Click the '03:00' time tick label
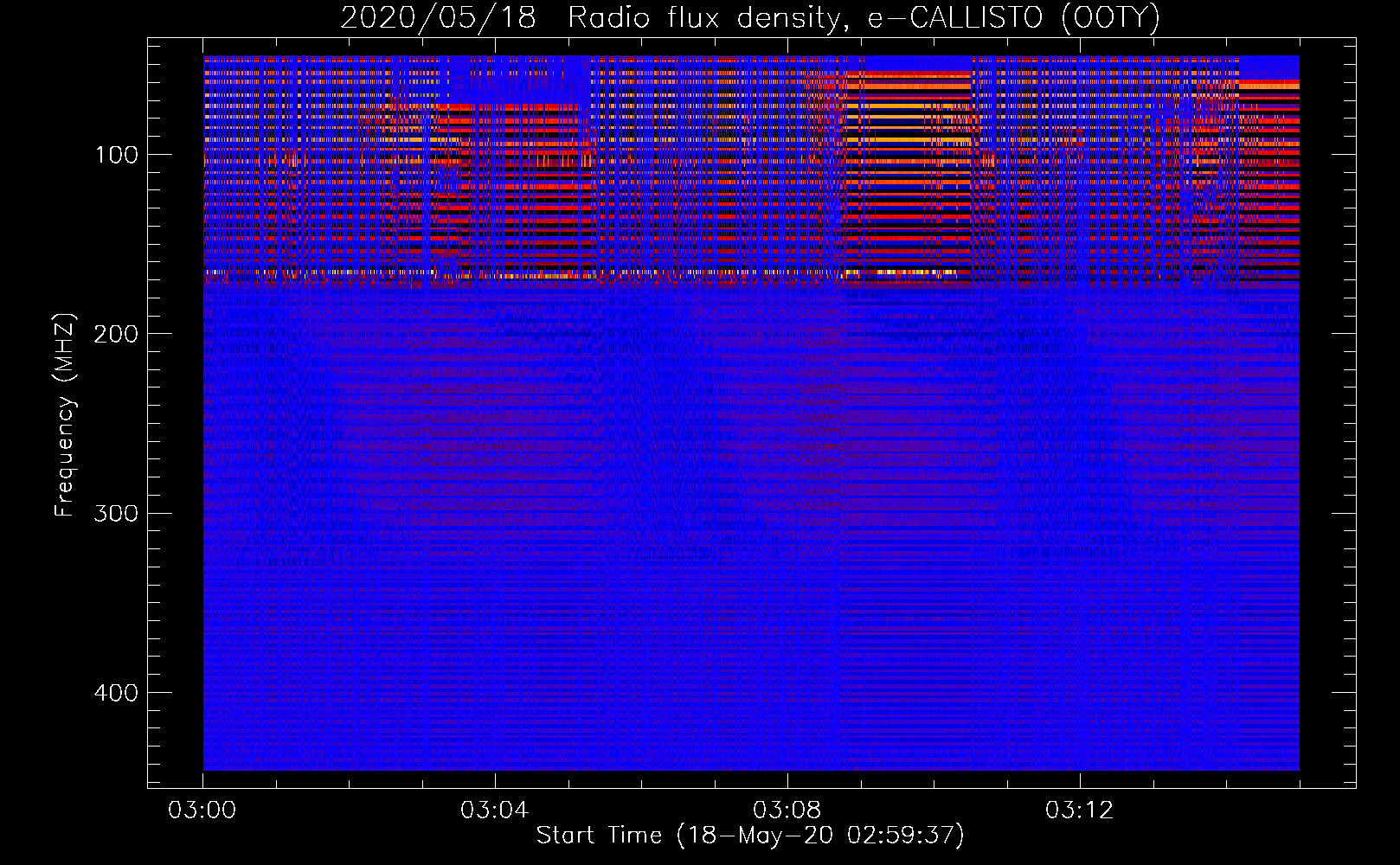The image size is (1400, 865). click(x=202, y=811)
